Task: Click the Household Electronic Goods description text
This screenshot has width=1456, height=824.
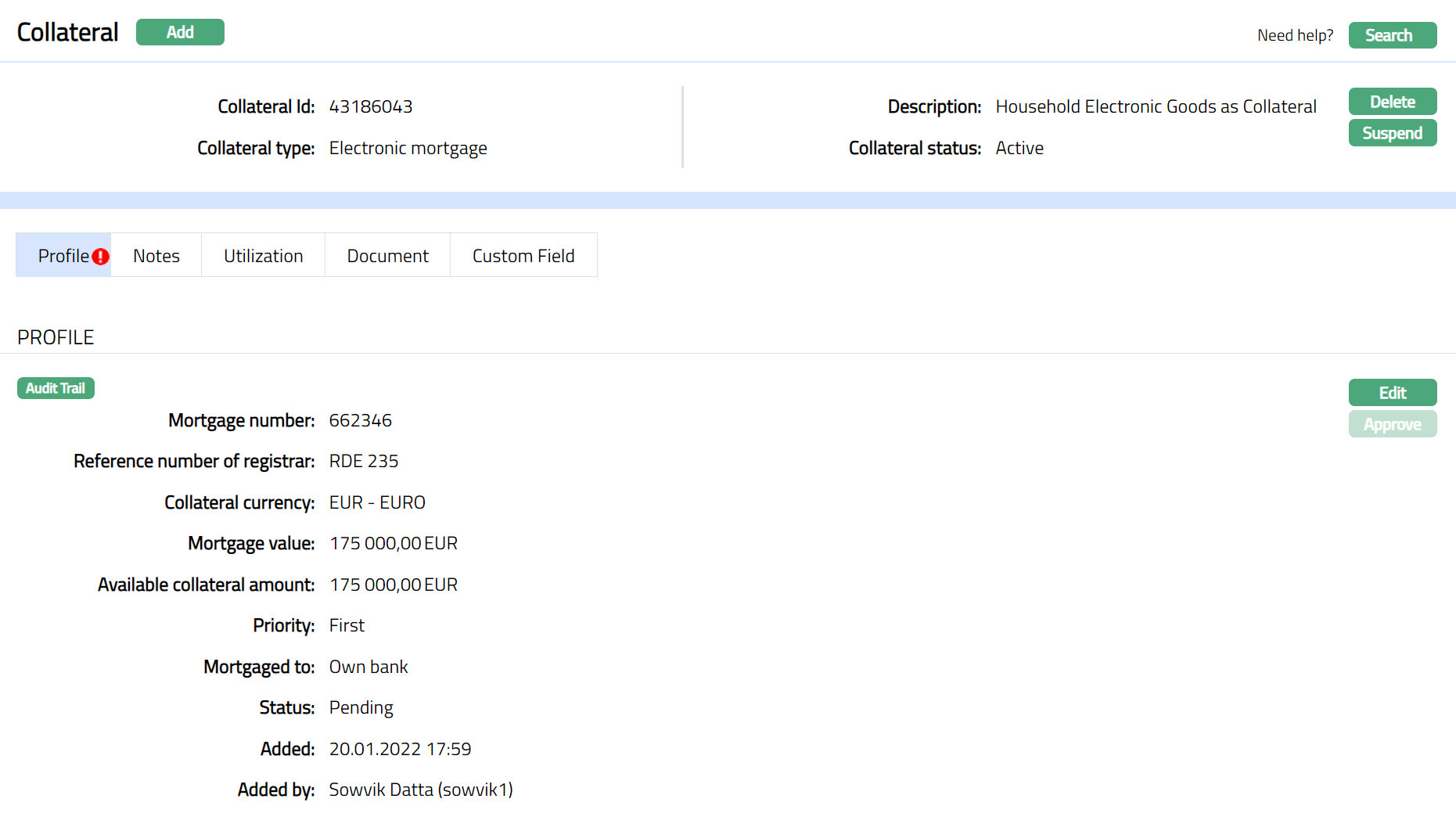Action: click(x=1156, y=106)
